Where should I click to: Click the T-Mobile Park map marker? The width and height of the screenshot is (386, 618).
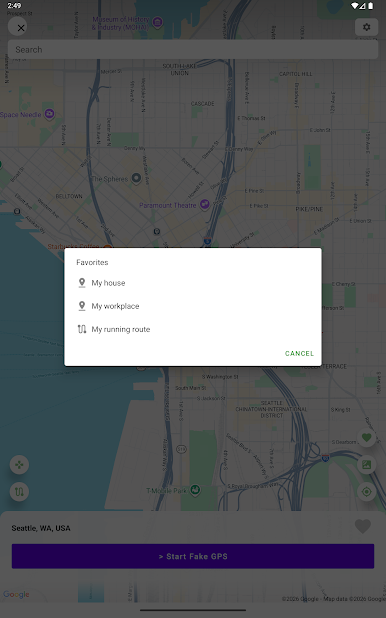coord(195,490)
